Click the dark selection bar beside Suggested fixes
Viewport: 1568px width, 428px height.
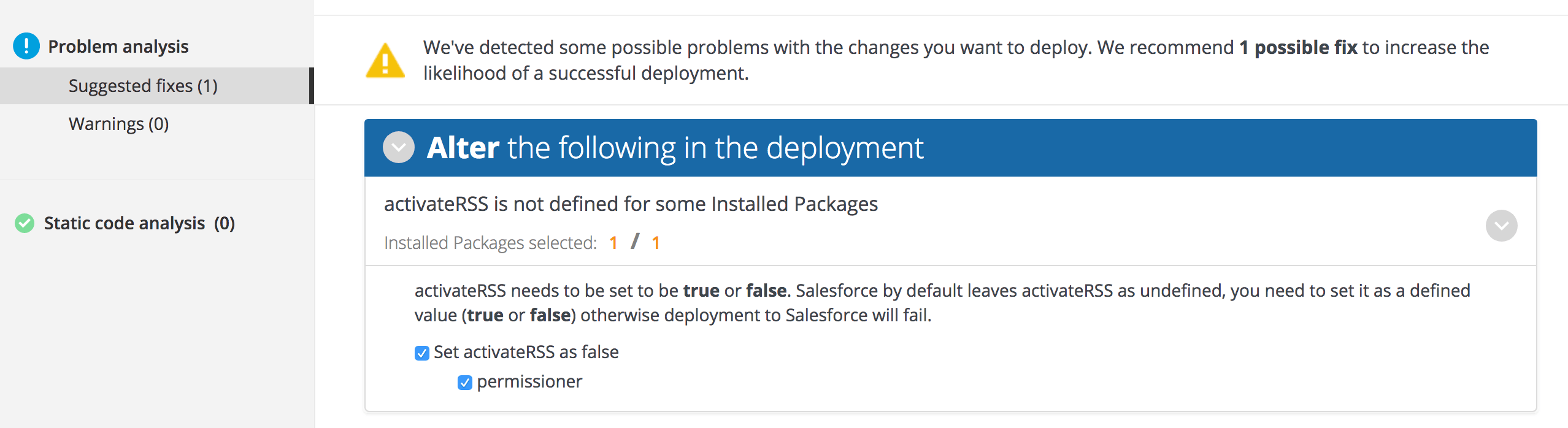(312, 85)
